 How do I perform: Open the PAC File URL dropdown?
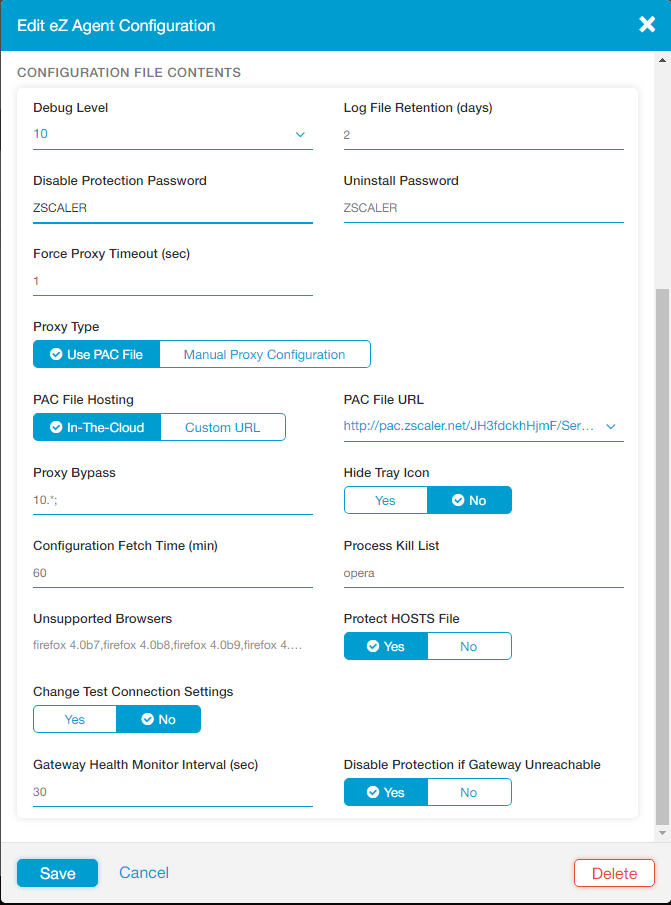pyautogui.click(x=611, y=427)
